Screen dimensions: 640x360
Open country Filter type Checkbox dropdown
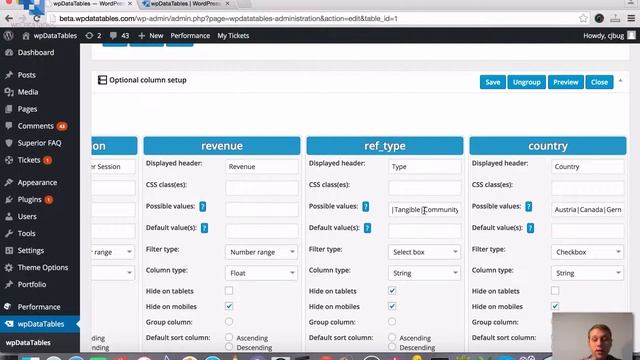click(x=587, y=252)
